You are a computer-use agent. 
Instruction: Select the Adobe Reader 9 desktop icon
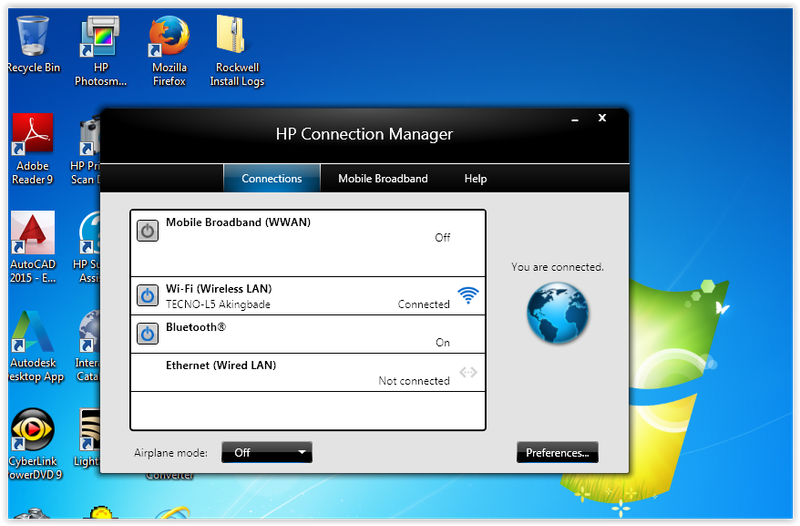click(33, 149)
